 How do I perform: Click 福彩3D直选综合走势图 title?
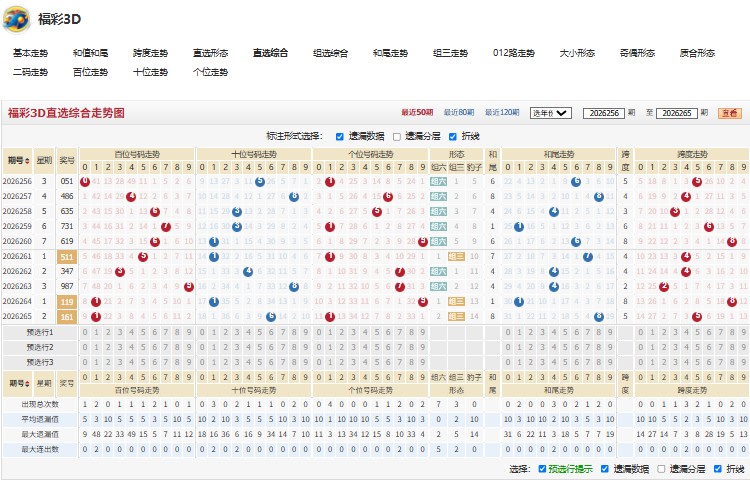tap(66, 113)
